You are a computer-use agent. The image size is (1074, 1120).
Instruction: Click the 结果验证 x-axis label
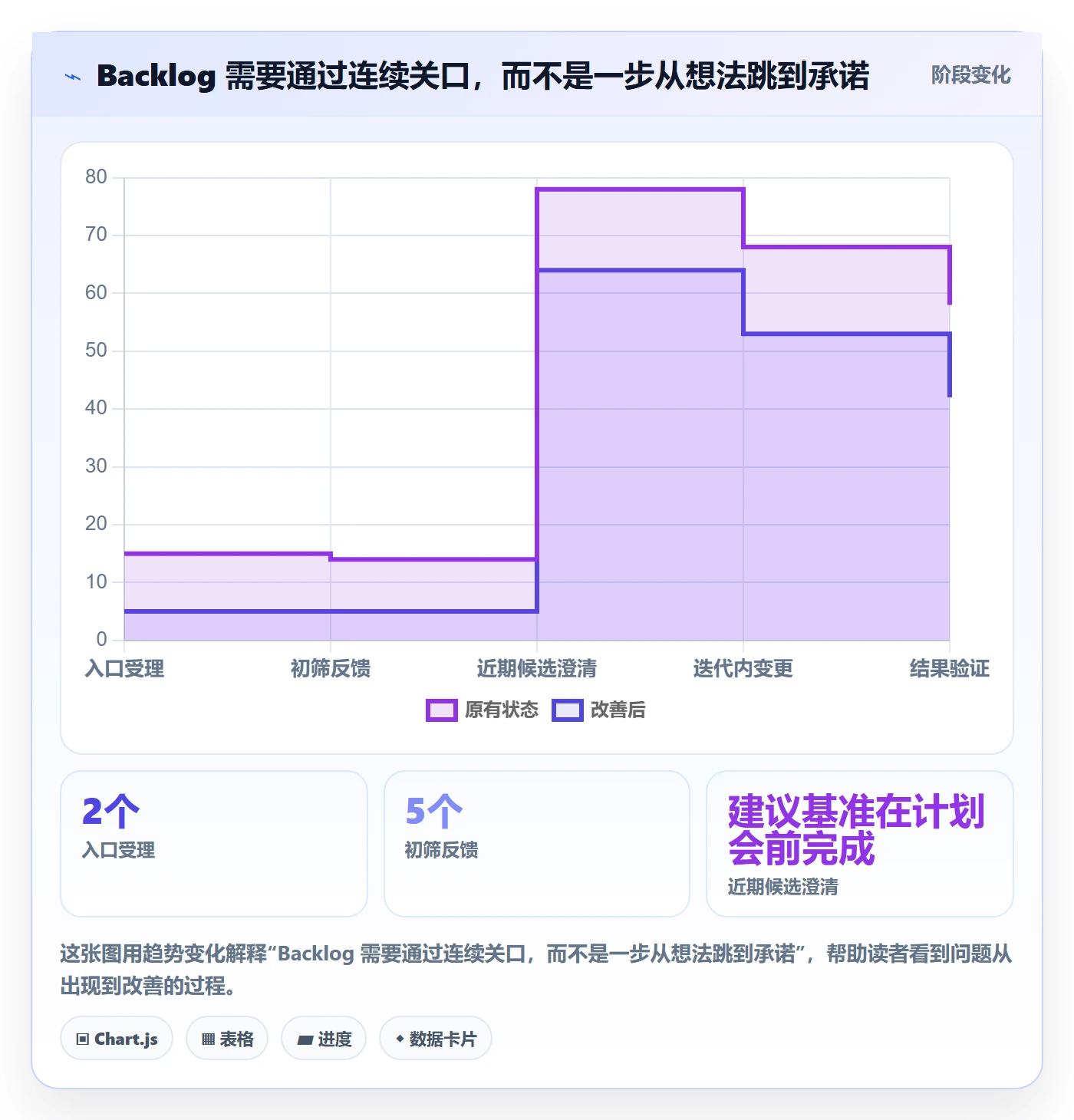950,669
